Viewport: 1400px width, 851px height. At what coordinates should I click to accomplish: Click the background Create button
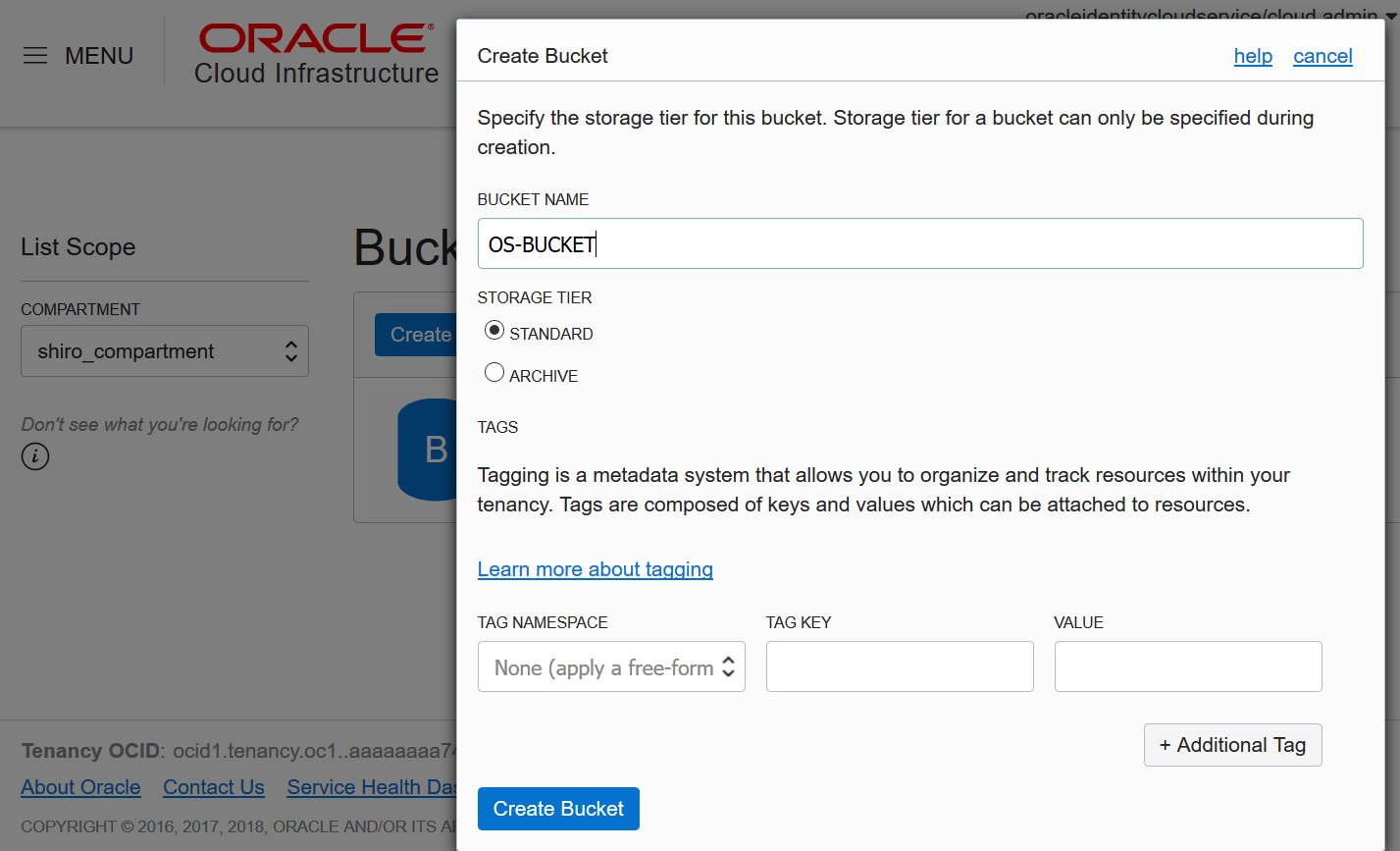[415, 335]
